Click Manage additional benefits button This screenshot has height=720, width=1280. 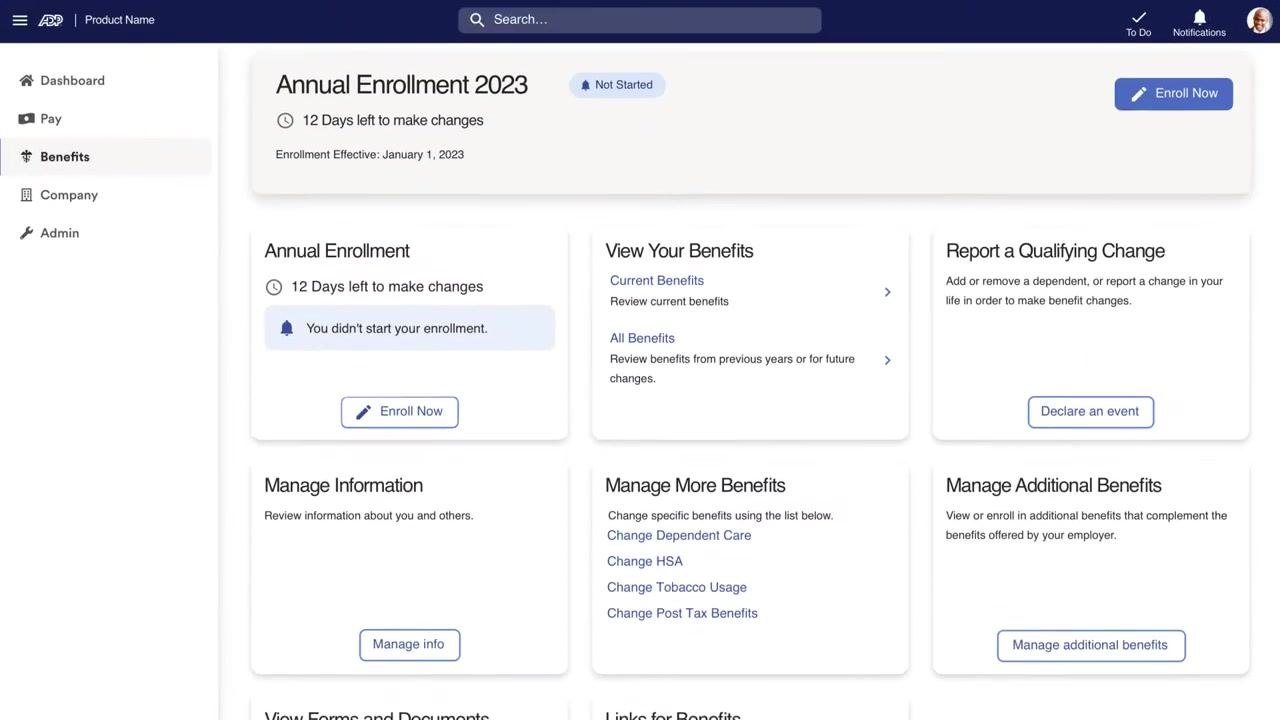(1091, 646)
